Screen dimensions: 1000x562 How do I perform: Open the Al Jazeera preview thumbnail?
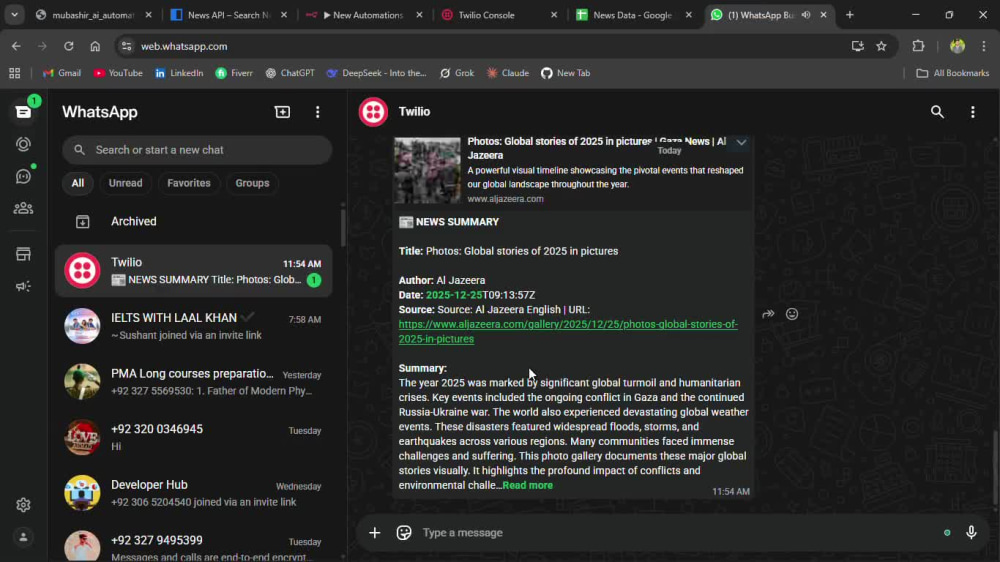pos(427,171)
